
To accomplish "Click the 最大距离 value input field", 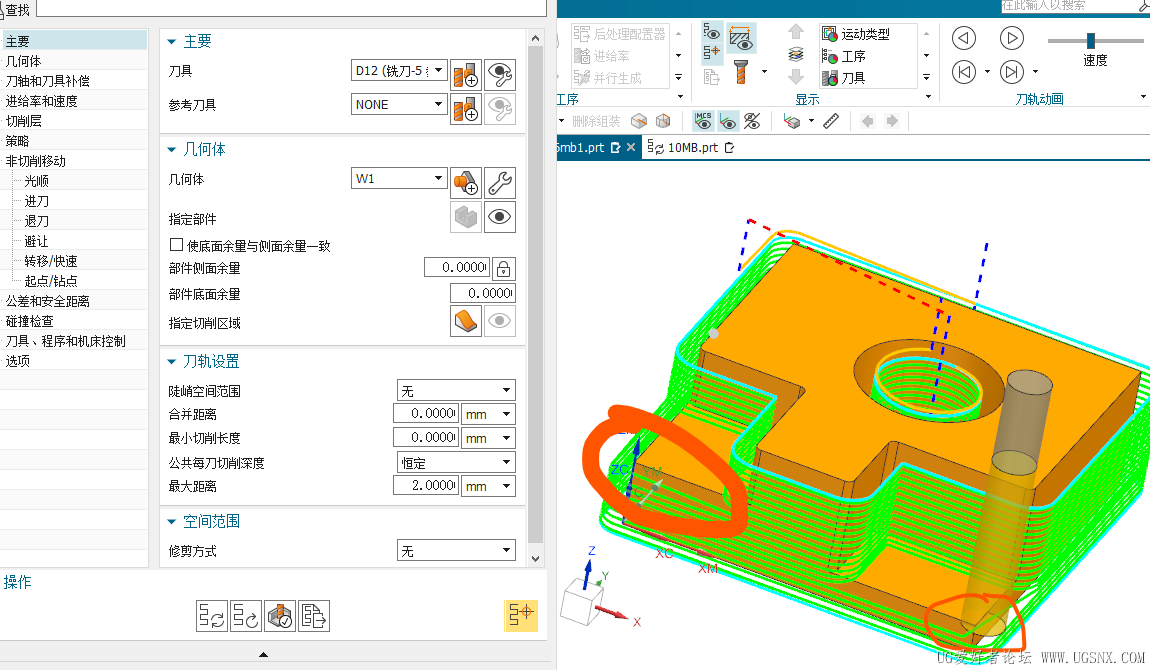I will (x=425, y=486).
